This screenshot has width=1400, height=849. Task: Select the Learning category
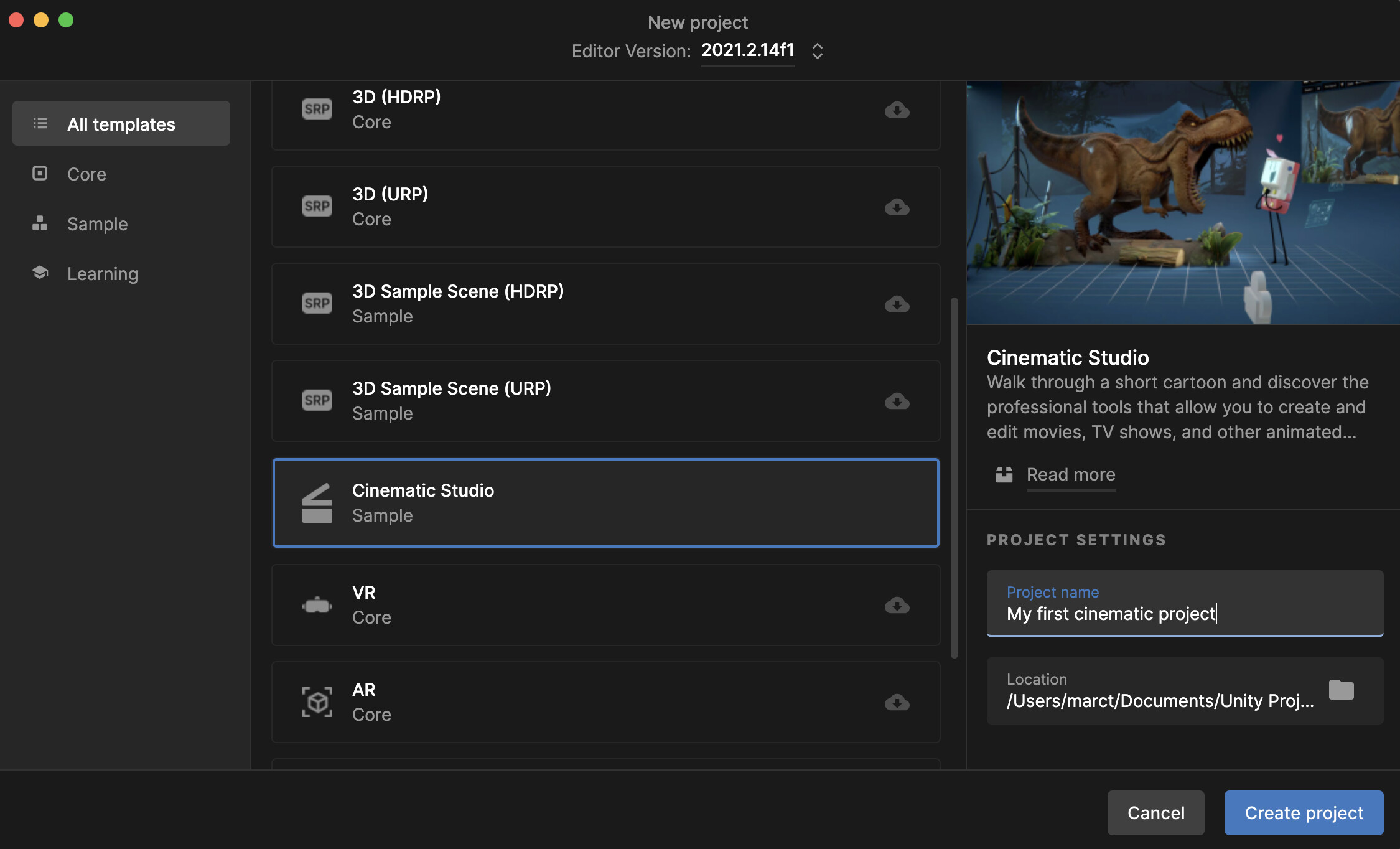click(121, 273)
